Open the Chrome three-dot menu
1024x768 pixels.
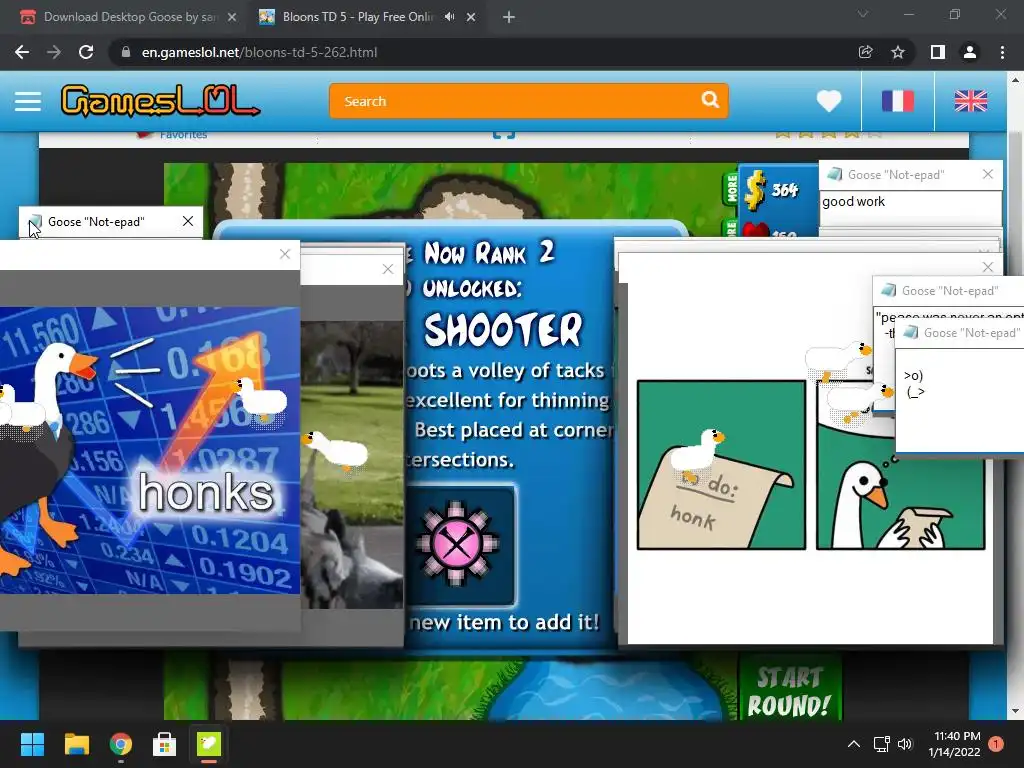click(1002, 52)
